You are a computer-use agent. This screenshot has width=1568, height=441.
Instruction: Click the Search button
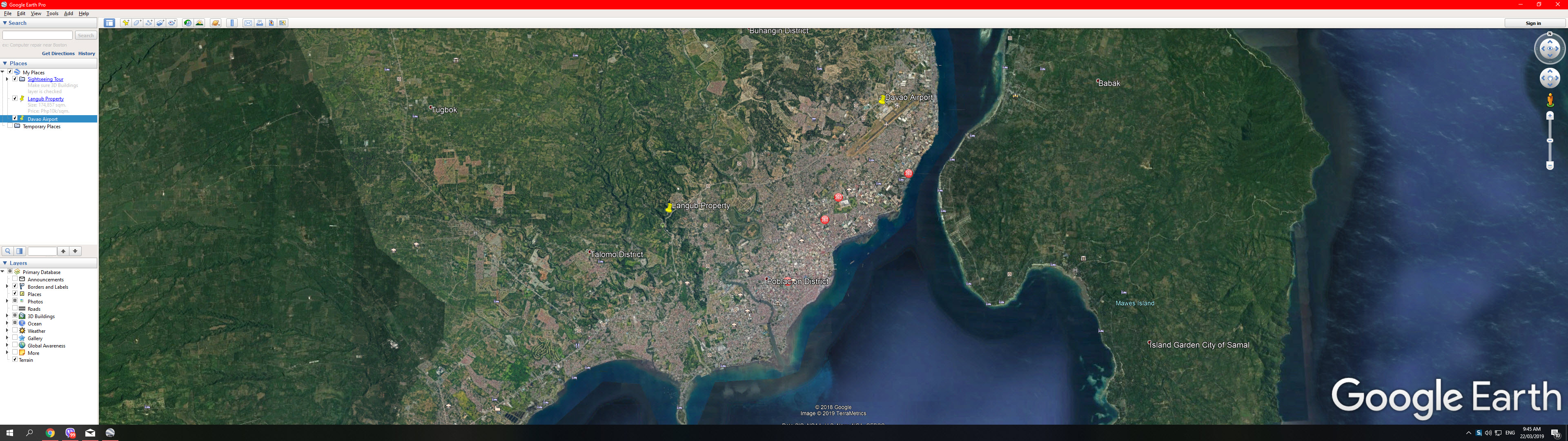click(86, 36)
